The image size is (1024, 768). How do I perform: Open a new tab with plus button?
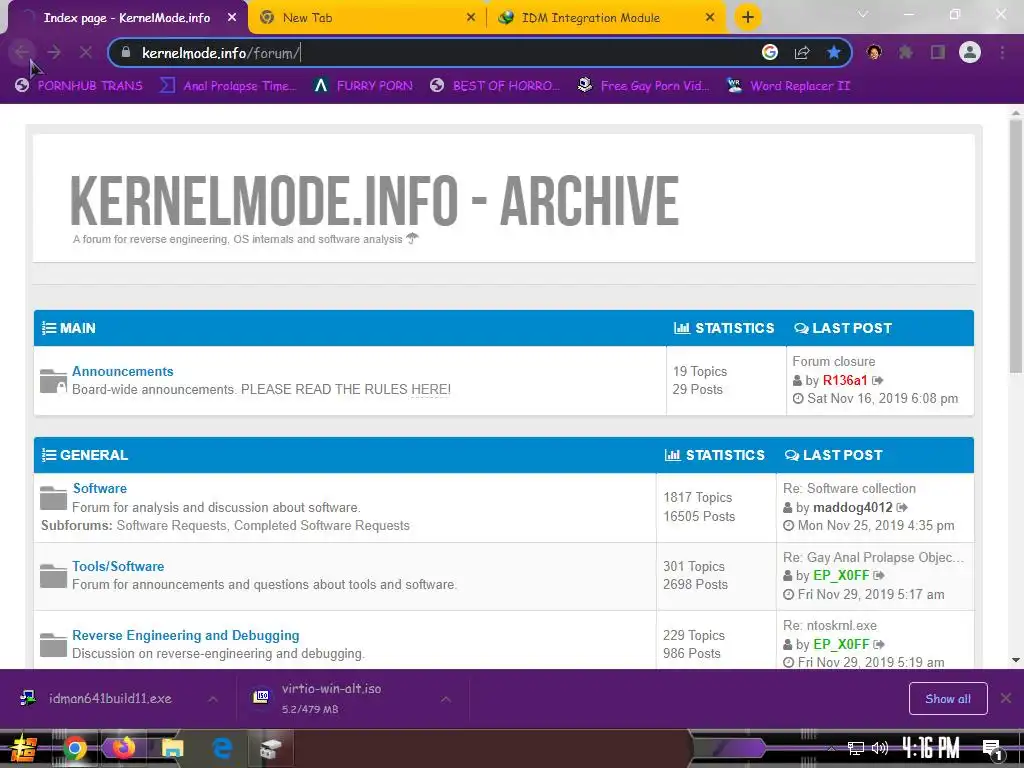pos(748,17)
